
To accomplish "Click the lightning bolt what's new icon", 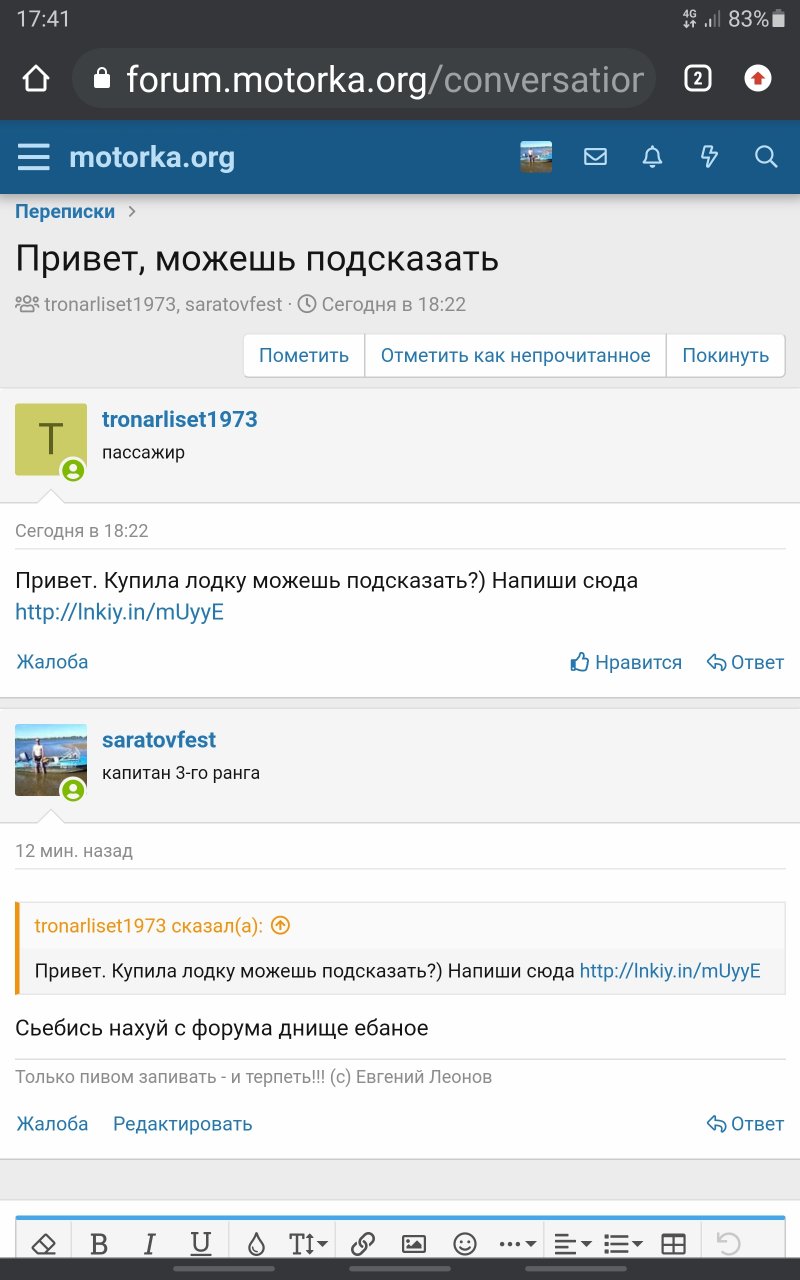I will click(x=709, y=157).
